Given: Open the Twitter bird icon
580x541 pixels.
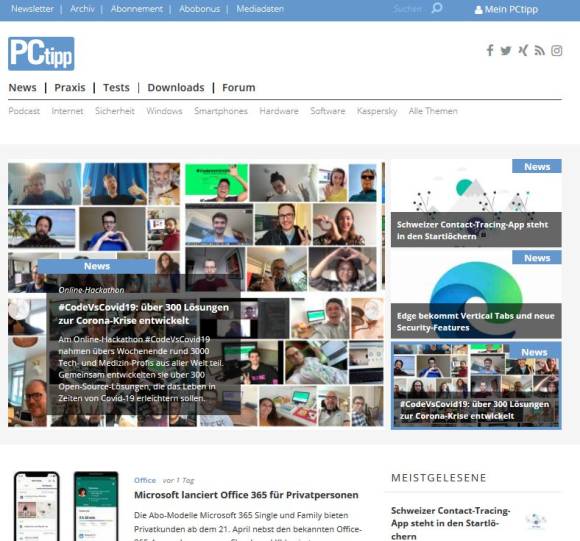Looking at the screenshot, I should [x=506, y=51].
